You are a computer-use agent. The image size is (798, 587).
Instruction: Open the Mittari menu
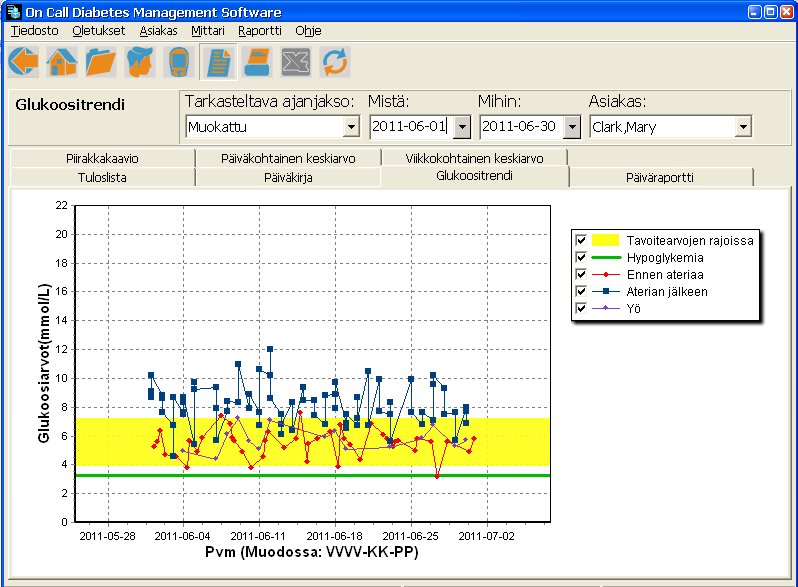(208, 31)
